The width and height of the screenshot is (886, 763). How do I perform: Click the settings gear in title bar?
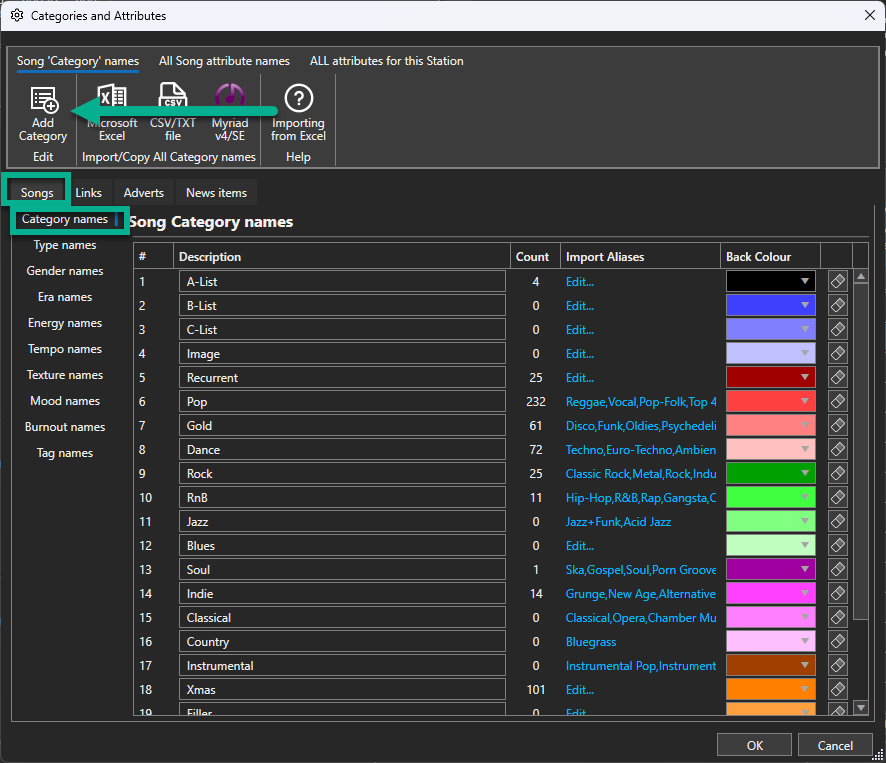click(x=17, y=15)
